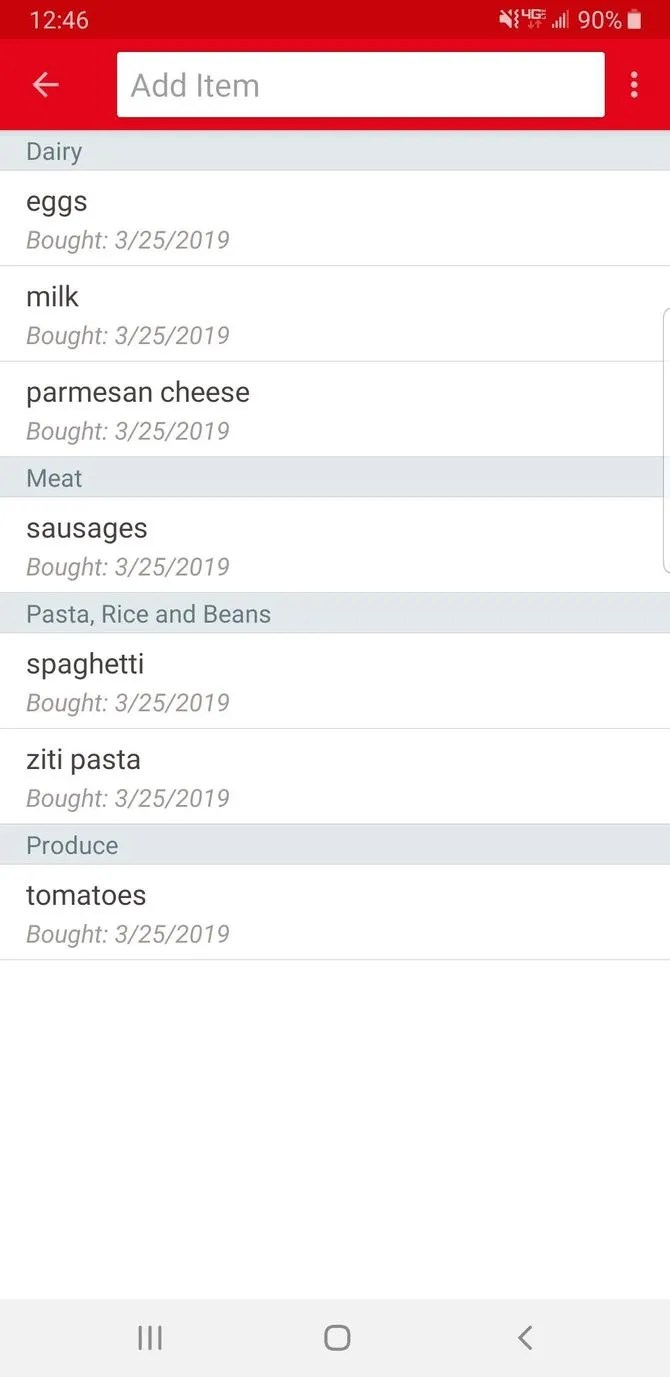The image size is (670, 1377).
Task: Tap the Back navigation key
Action: coord(524,1336)
